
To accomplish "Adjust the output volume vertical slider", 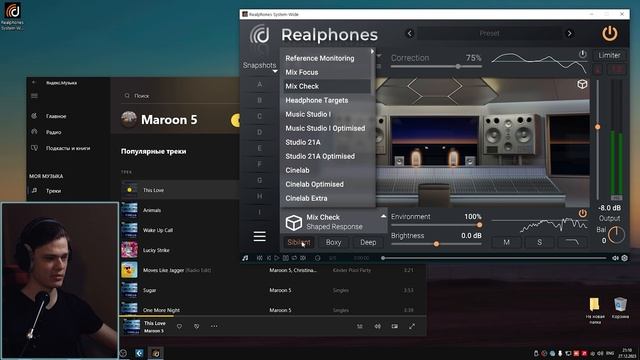I will (598, 127).
